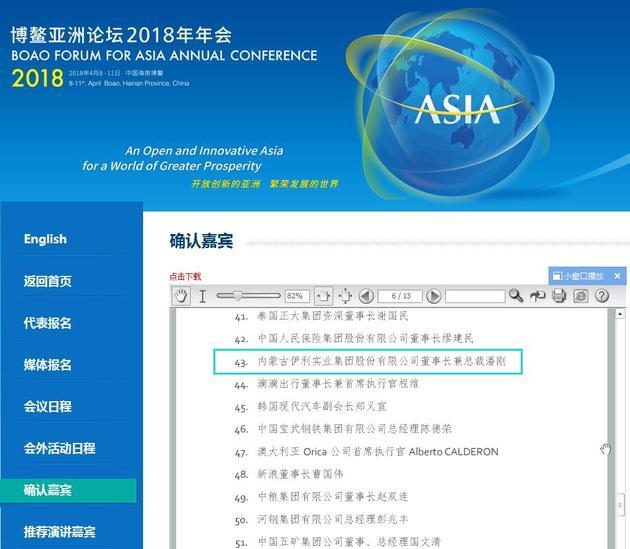This screenshot has width=630, height=549.
Task: Click the document search text field
Action: [475, 296]
